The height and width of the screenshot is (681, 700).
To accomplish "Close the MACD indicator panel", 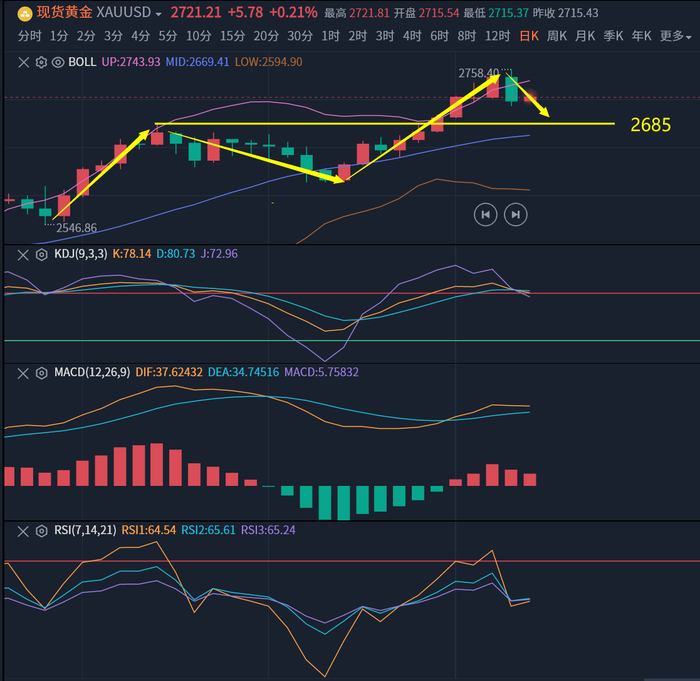I will coord(23,373).
